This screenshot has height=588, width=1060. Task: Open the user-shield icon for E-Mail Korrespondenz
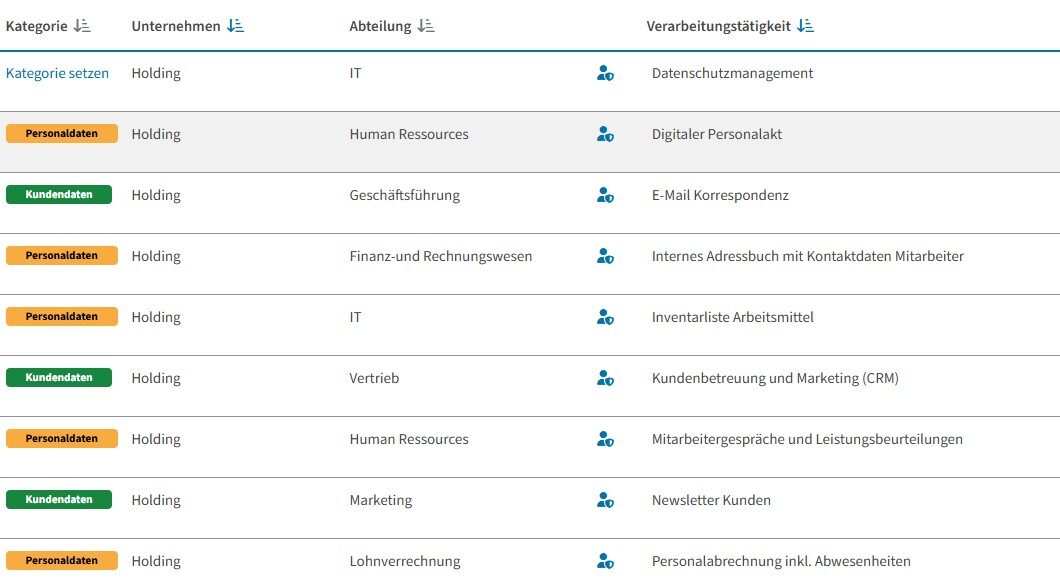[x=604, y=195]
